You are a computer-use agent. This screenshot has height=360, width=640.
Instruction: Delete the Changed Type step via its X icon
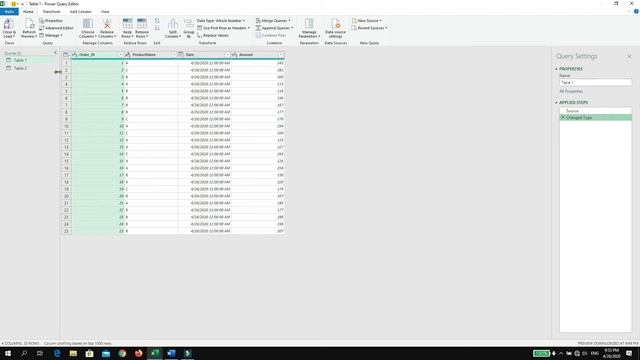tap(563, 118)
